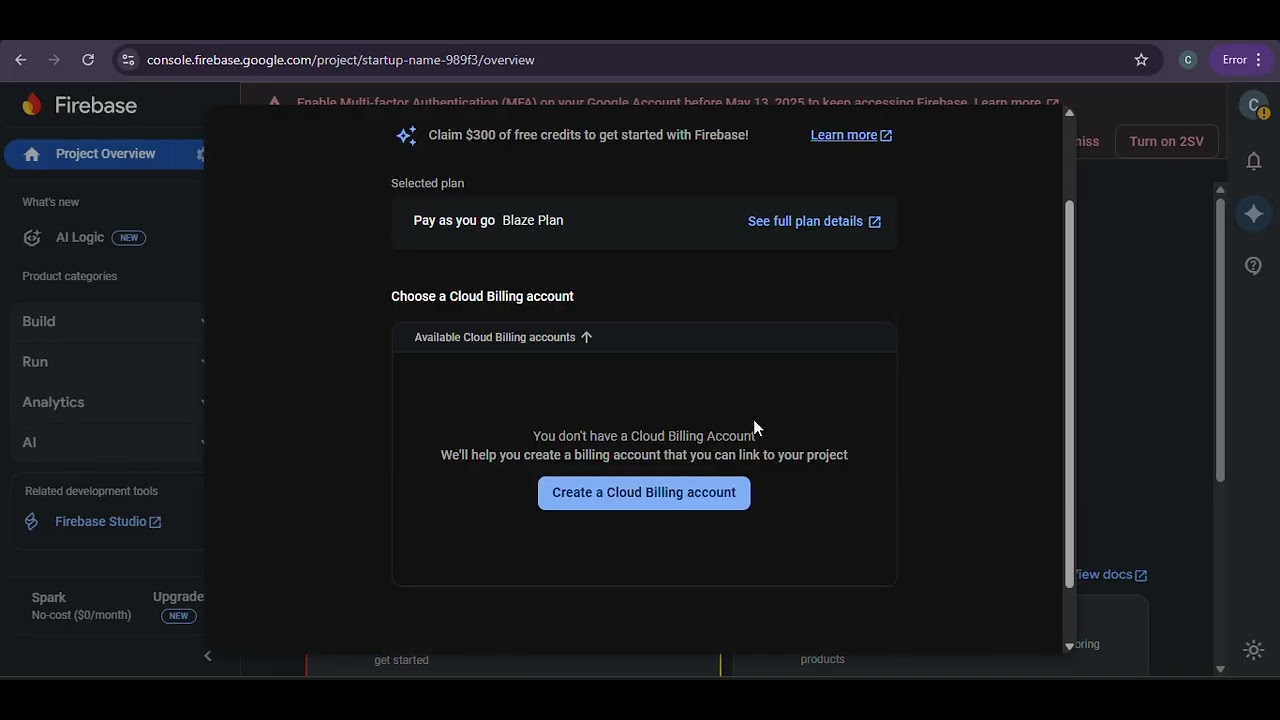Click sort arrow beside Available Cloud Billing accounts
Viewport: 1280px width, 720px height.
[587, 337]
